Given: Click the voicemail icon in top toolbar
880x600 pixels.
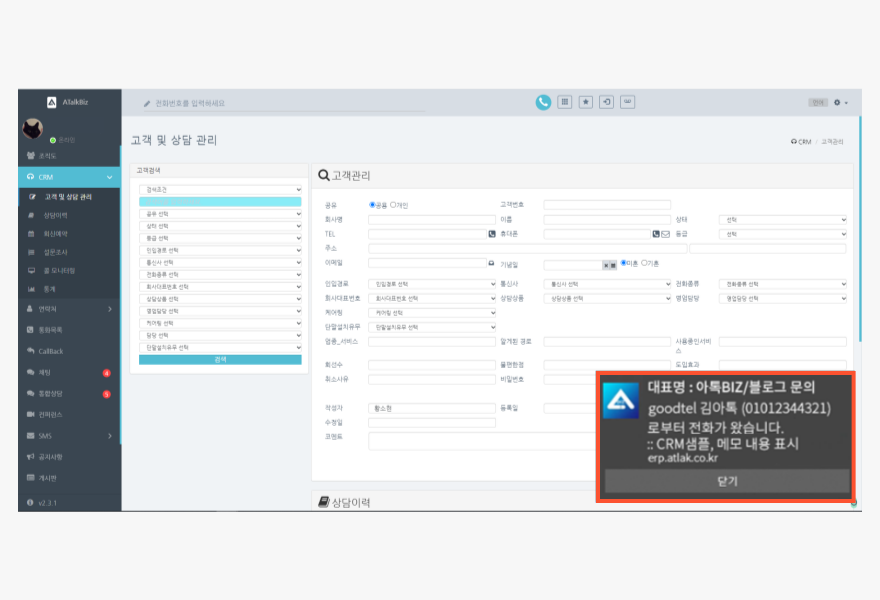Looking at the screenshot, I should click(628, 102).
